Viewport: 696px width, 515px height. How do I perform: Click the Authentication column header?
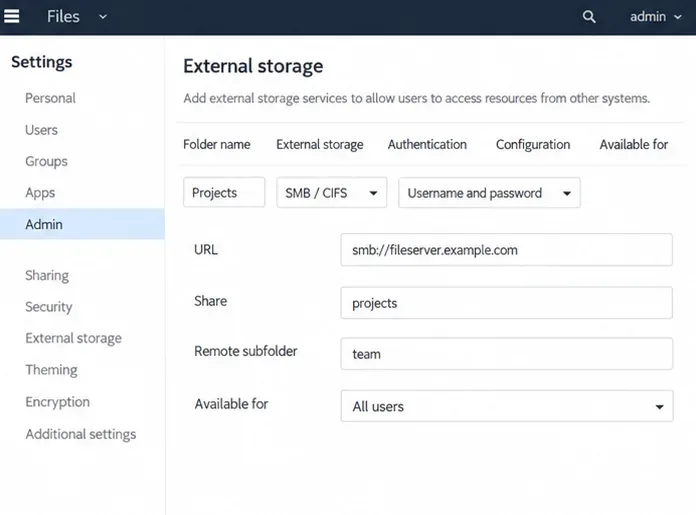tap(427, 144)
